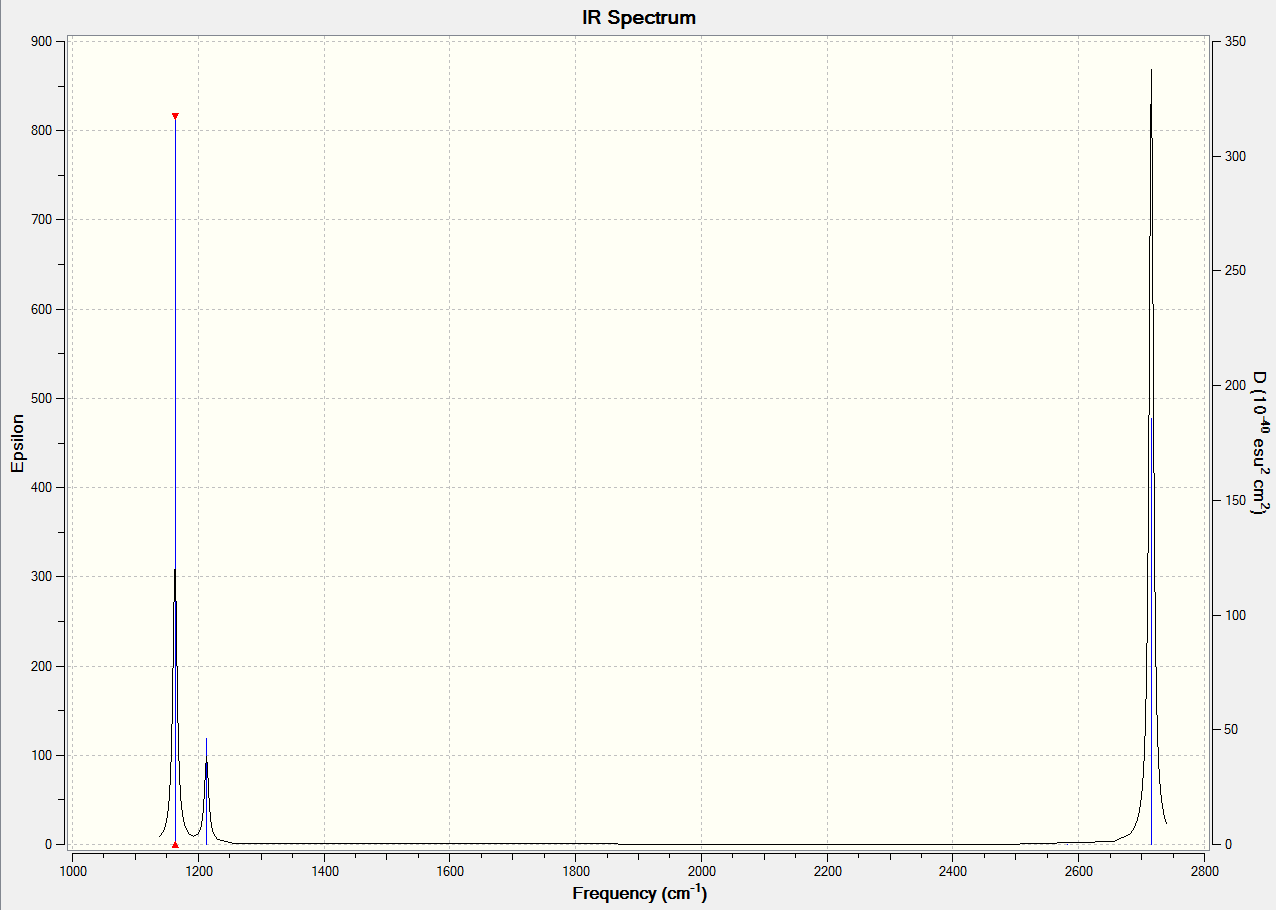Screen dimensions: 1276x910
Task: Click the 1400 frequency tick label
Action: [324, 870]
